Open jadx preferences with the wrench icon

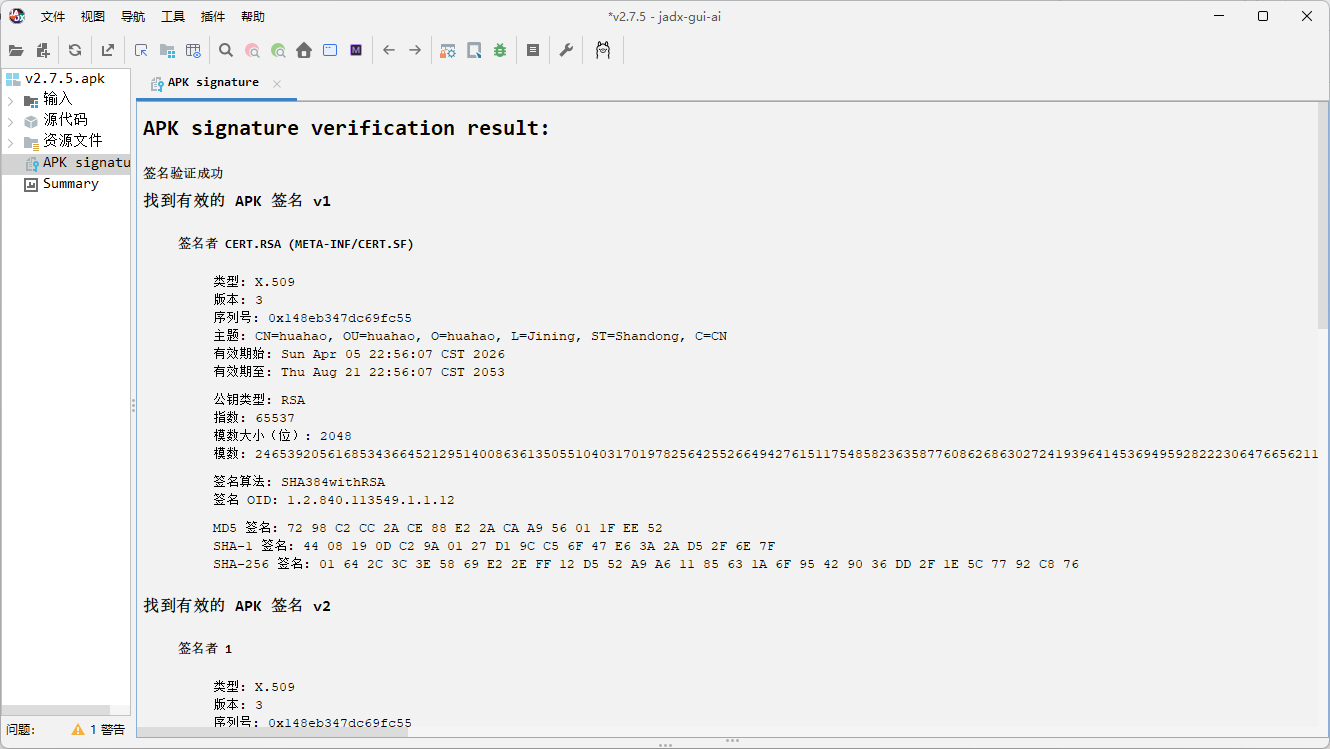566,49
